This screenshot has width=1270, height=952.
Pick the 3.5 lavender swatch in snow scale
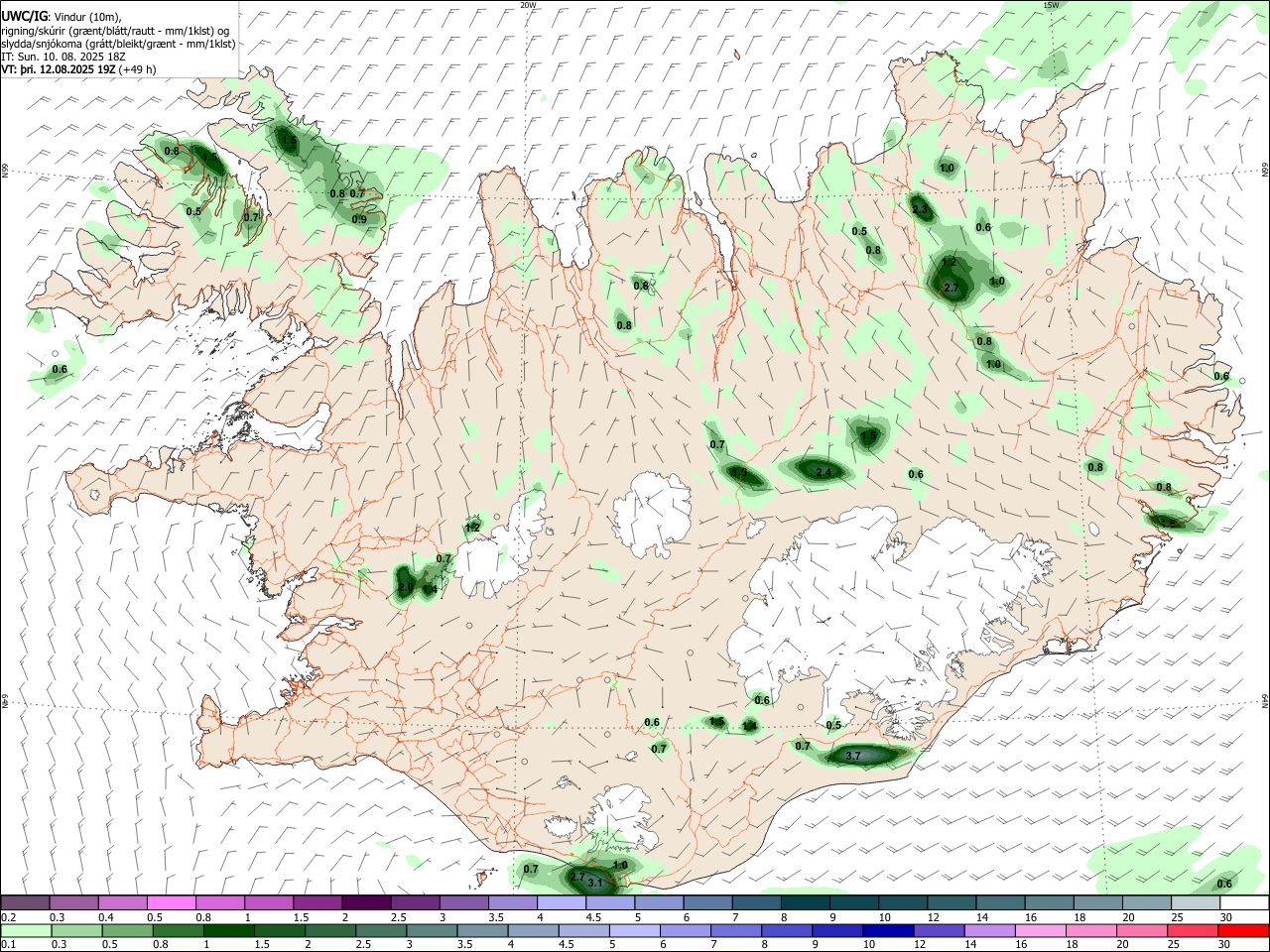(512, 903)
